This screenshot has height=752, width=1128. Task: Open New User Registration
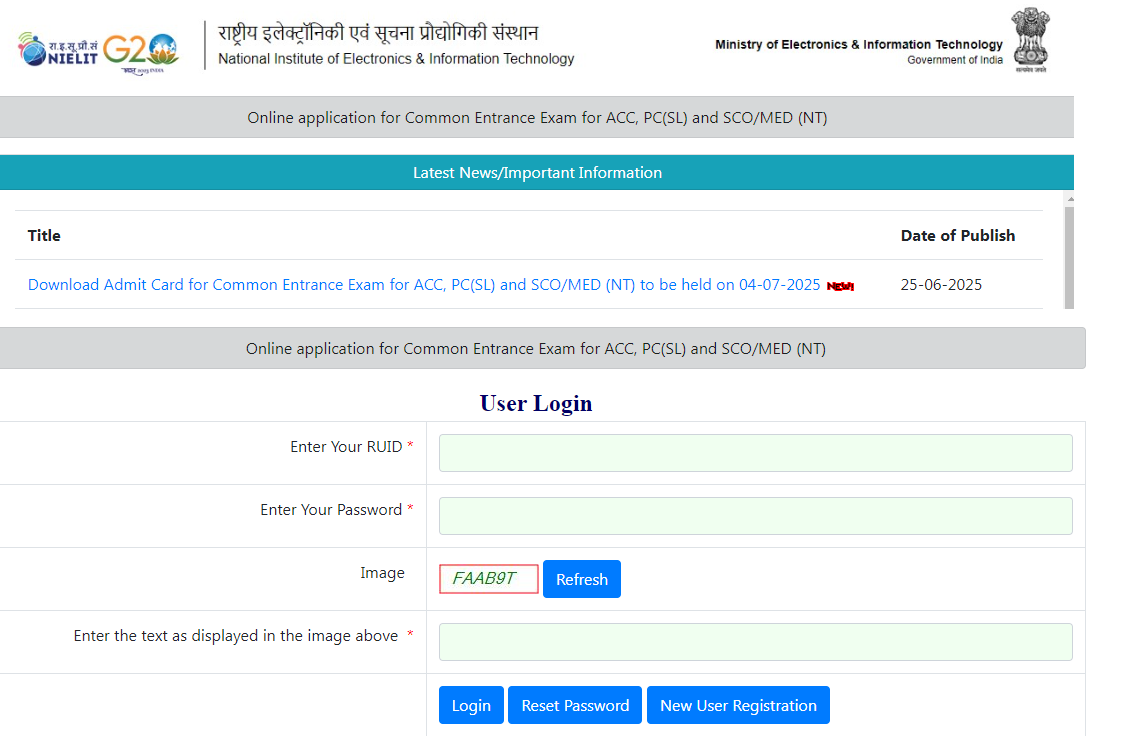[738, 705]
